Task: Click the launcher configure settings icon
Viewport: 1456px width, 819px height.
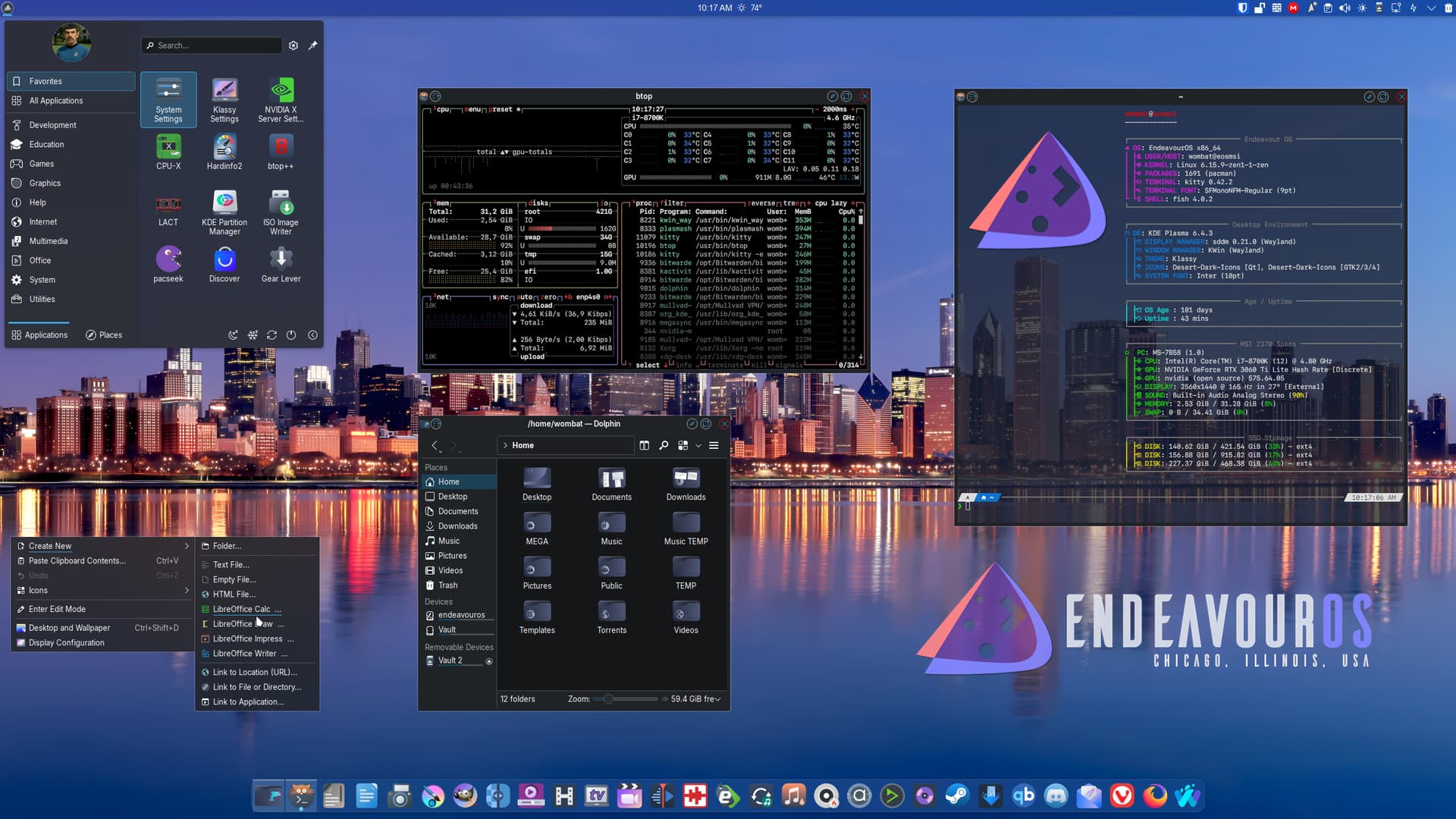Action: tap(293, 45)
